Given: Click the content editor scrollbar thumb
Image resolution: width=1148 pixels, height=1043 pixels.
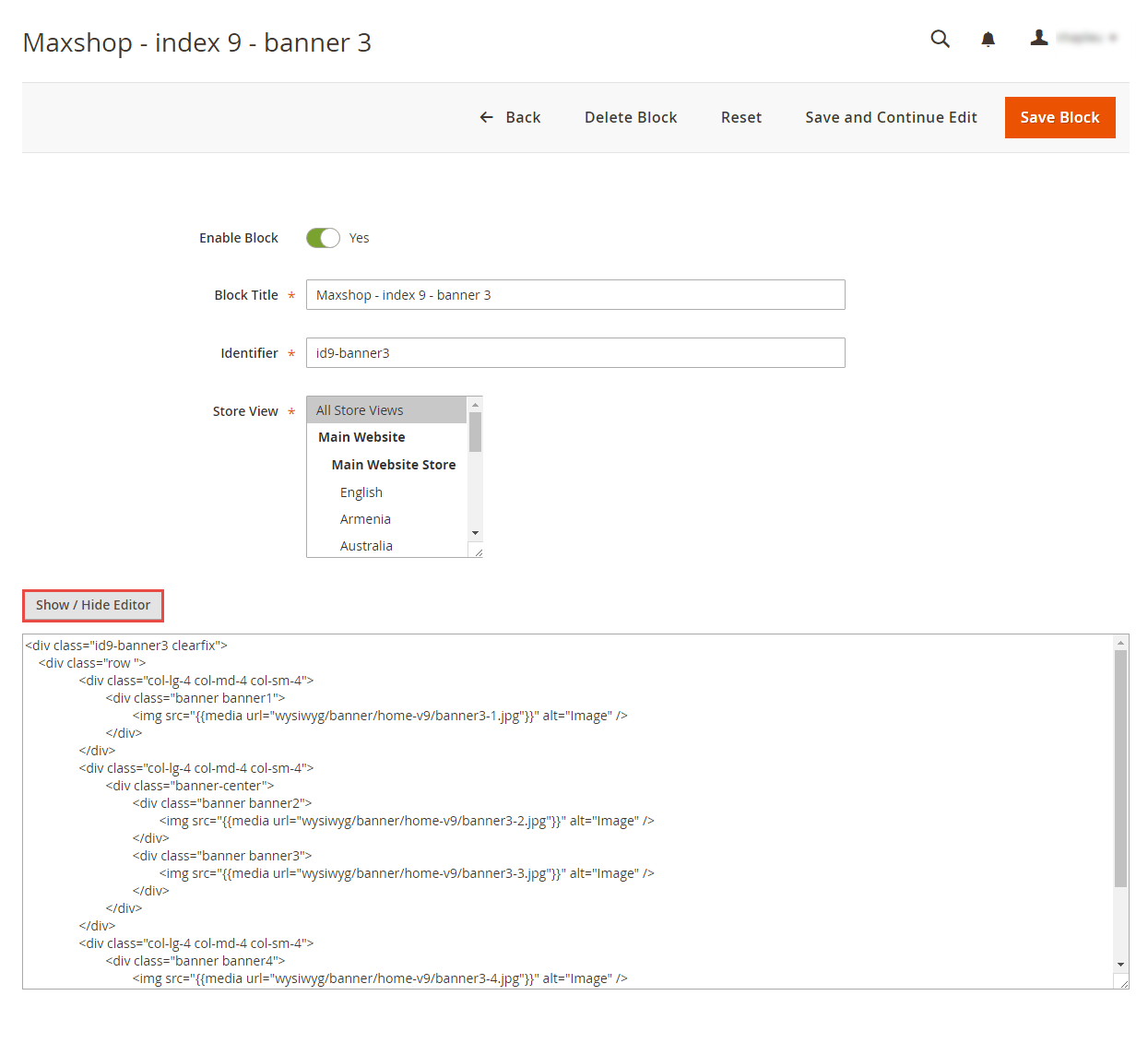Looking at the screenshot, I should tap(1121, 769).
